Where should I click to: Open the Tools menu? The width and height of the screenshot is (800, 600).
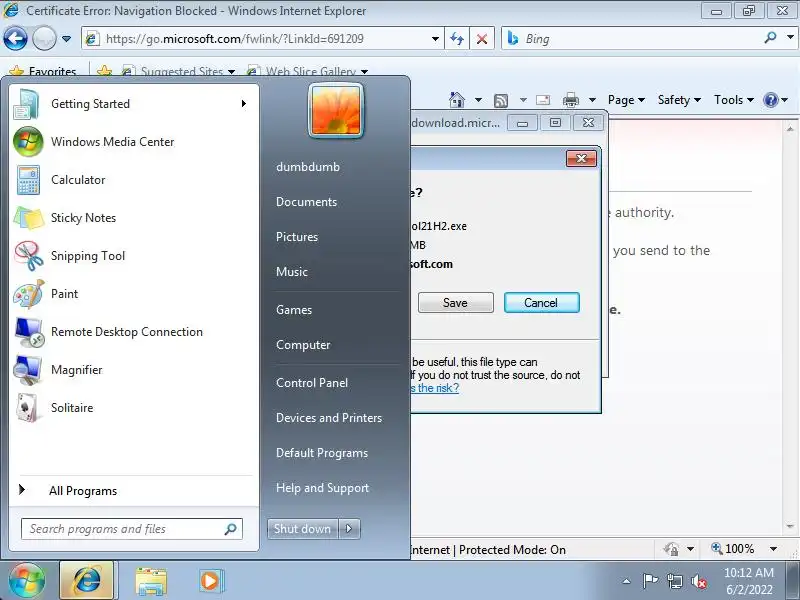pos(734,100)
